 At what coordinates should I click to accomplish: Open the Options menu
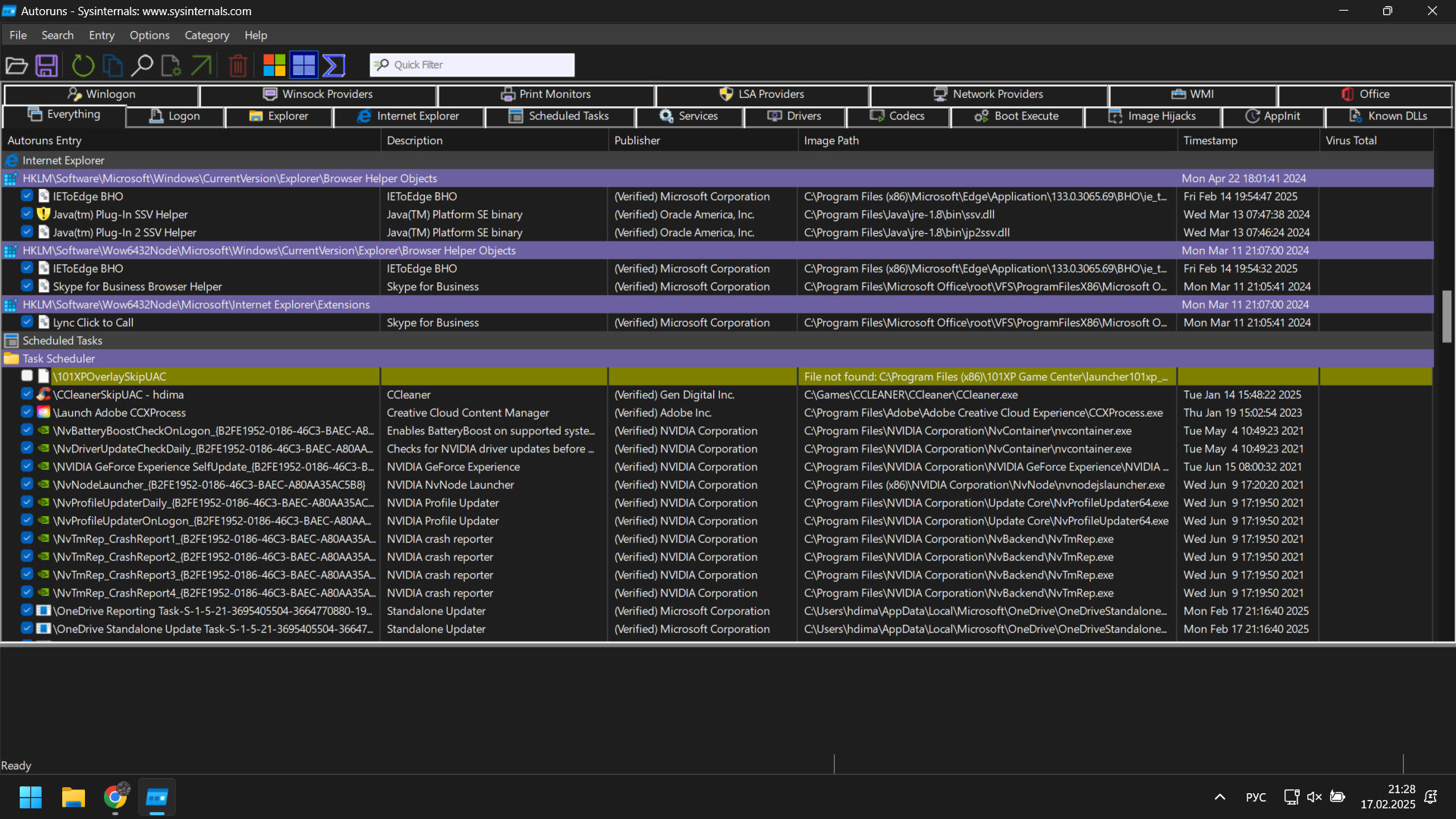point(149,35)
